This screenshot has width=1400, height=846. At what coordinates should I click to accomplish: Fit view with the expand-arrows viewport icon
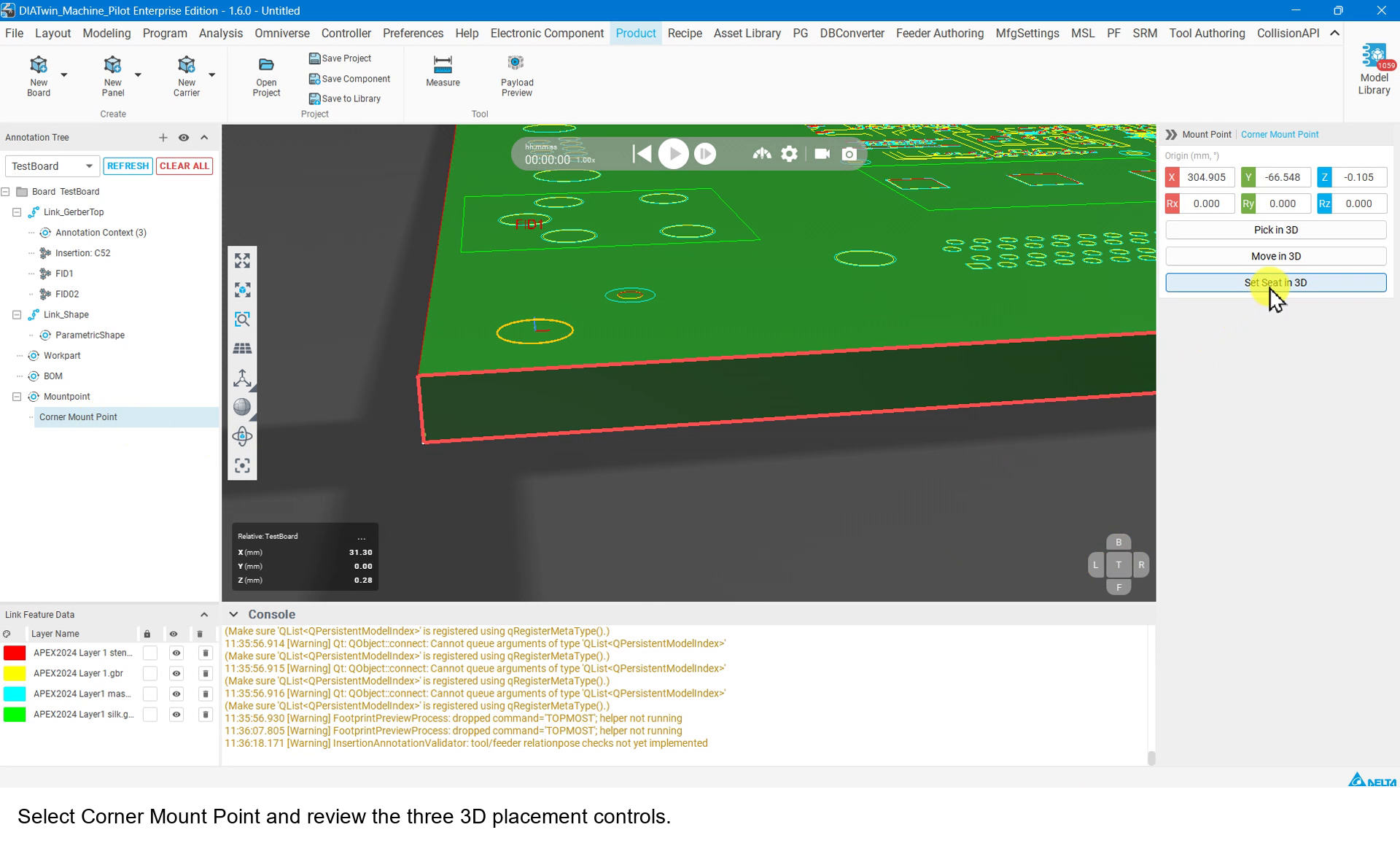242,260
